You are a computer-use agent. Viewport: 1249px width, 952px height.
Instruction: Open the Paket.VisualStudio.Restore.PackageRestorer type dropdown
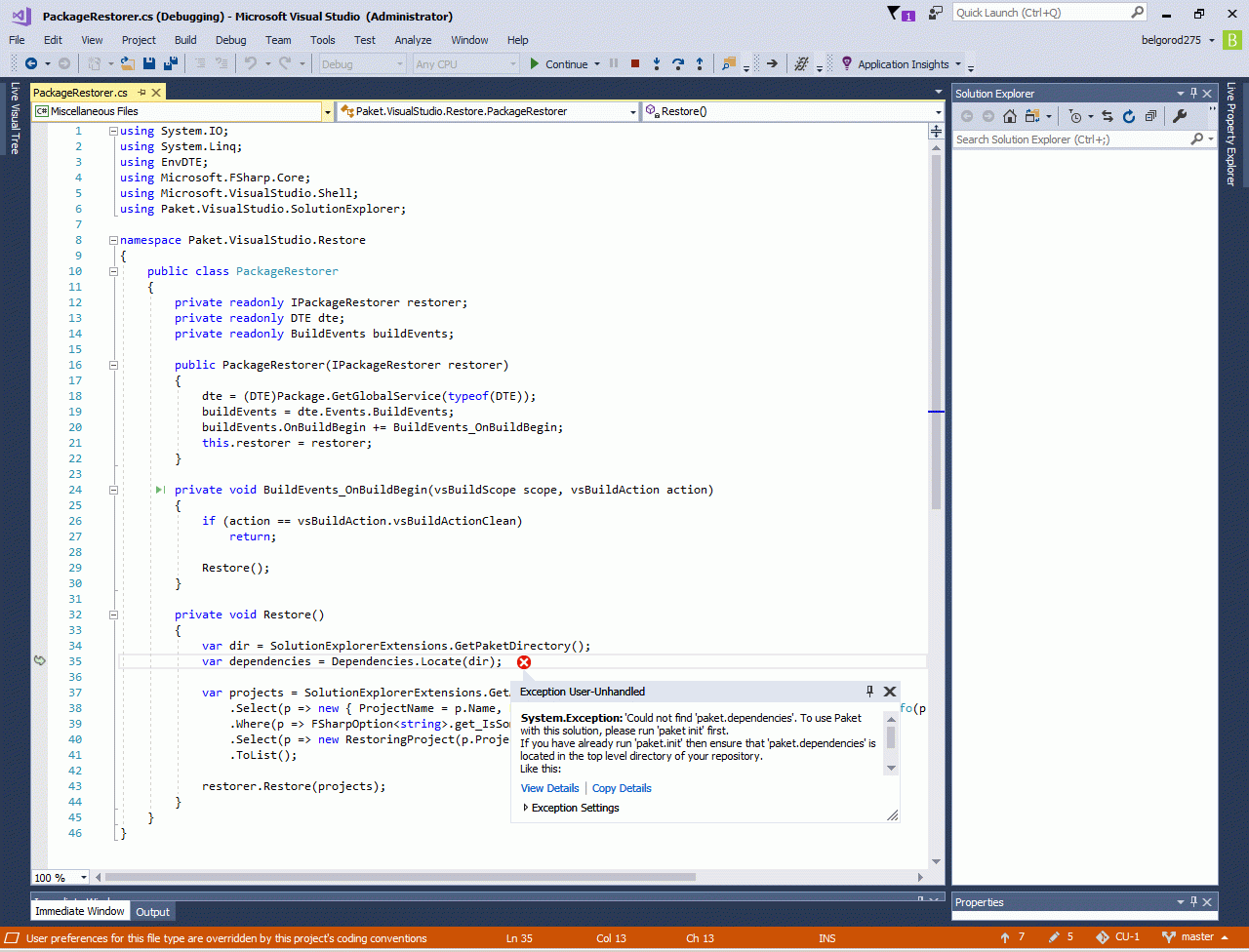[633, 112]
